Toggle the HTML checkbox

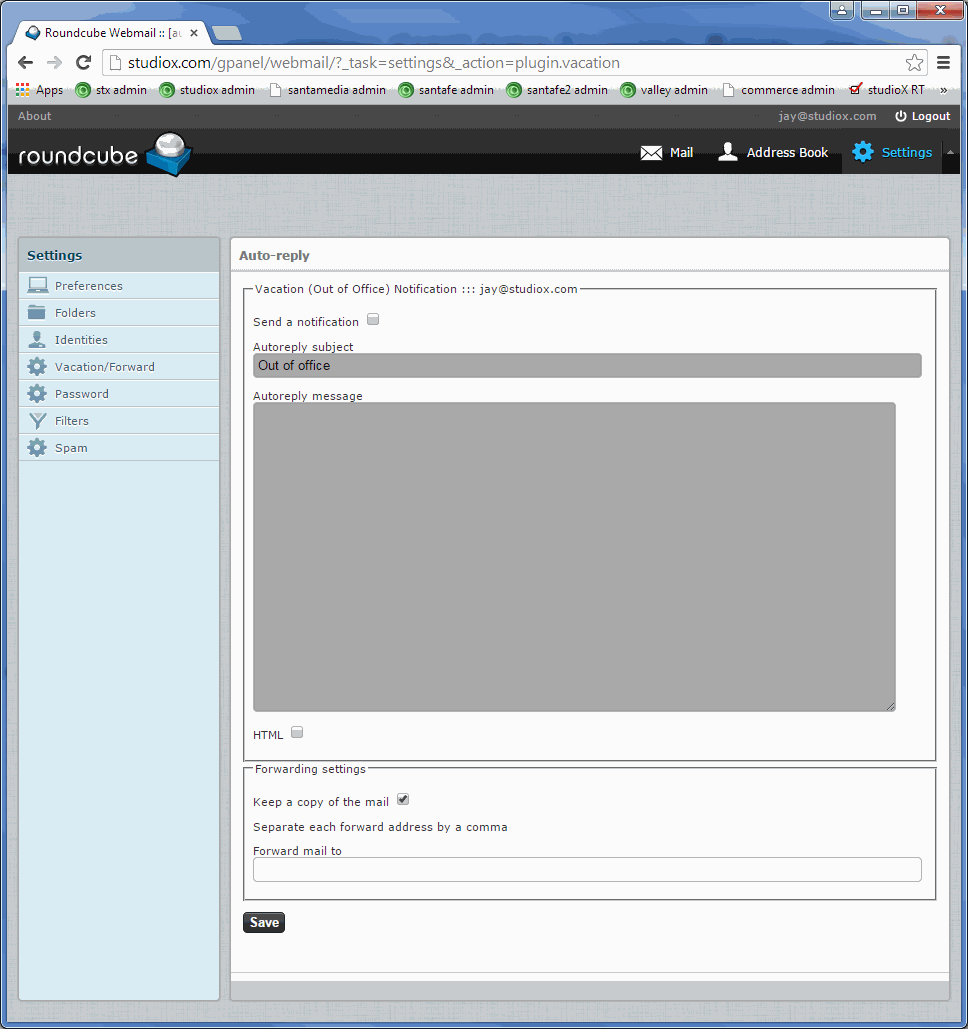tap(297, 732)
